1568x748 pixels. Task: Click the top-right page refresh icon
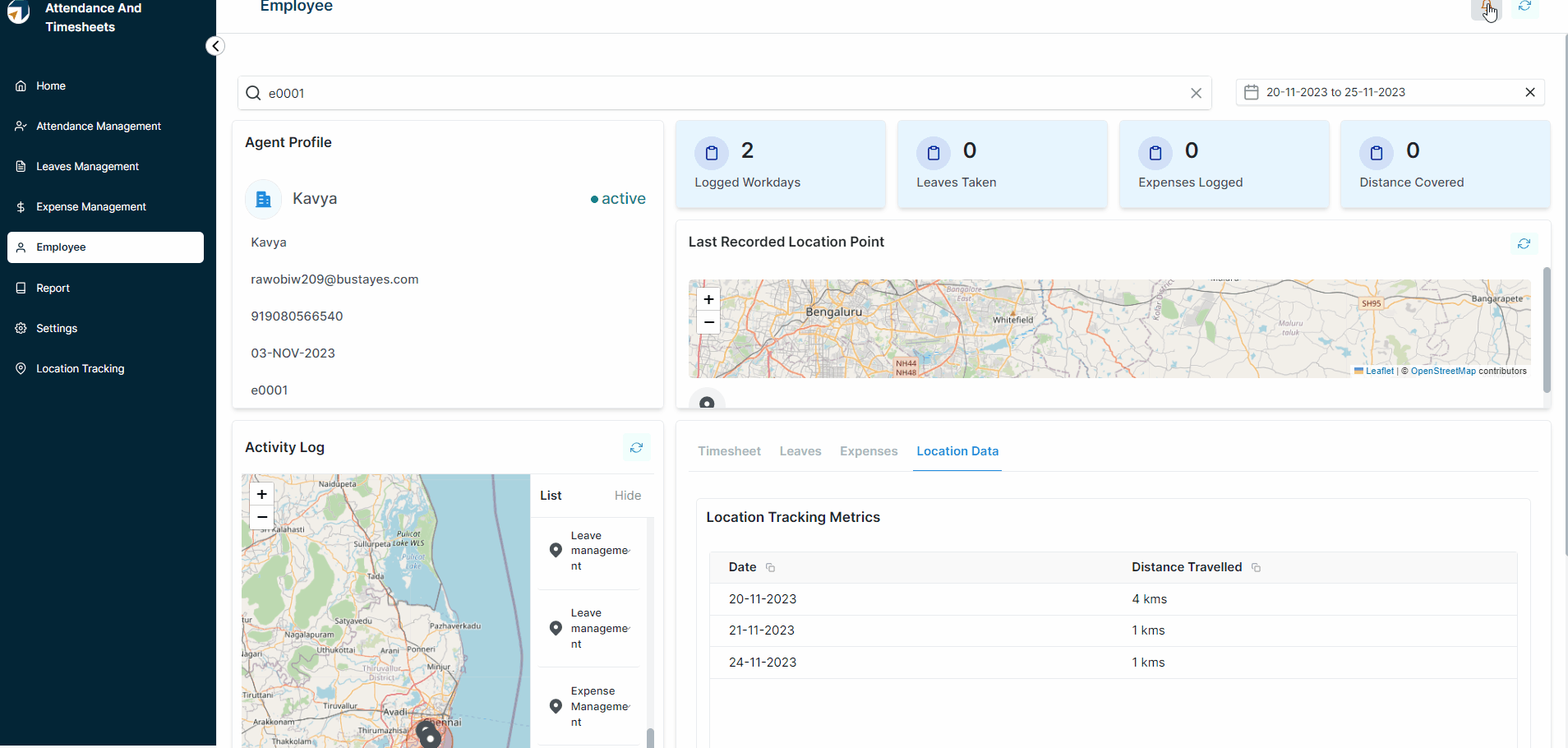click(x=1524, y=7)
